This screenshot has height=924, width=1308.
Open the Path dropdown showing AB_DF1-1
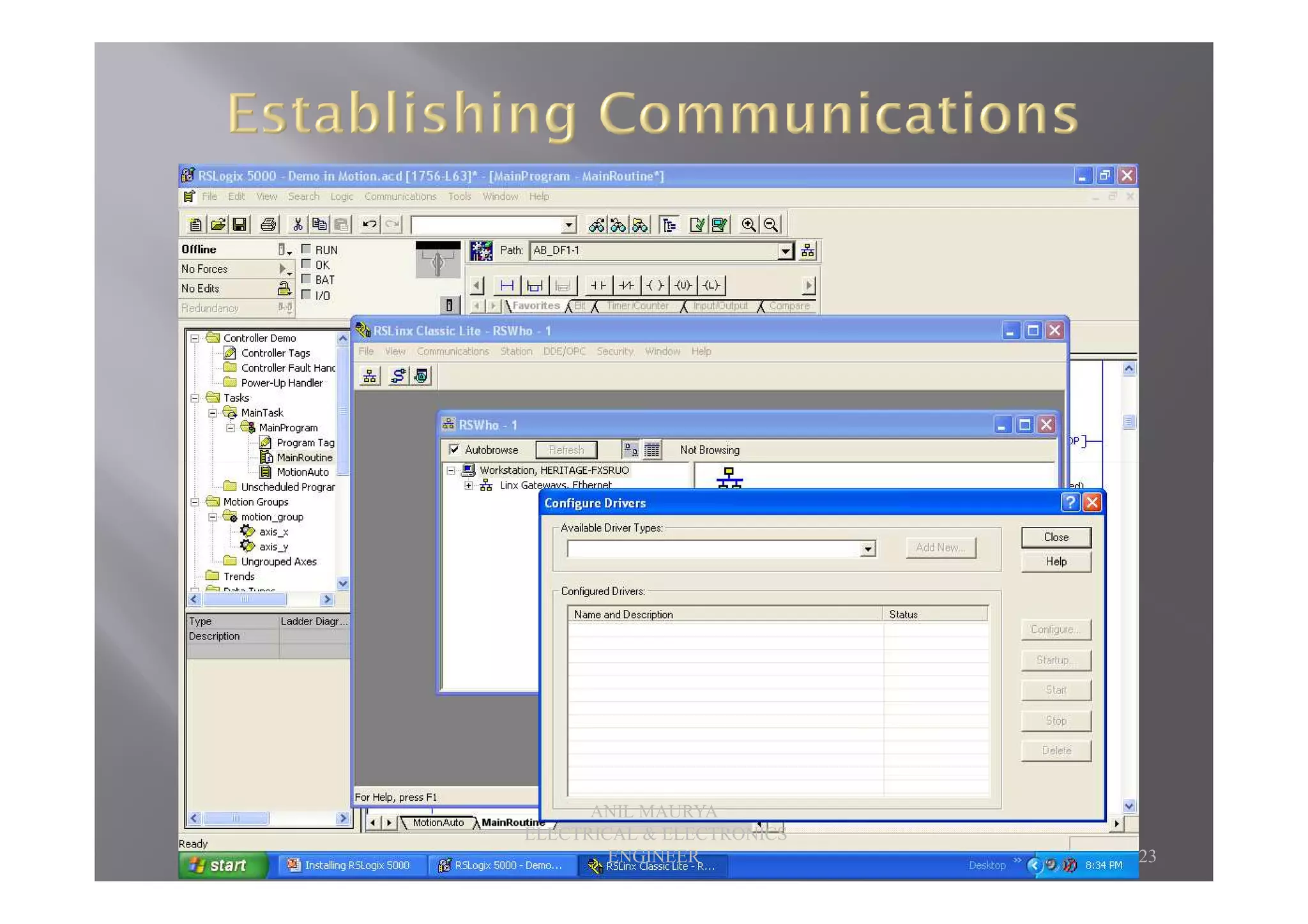pos(786,251)
